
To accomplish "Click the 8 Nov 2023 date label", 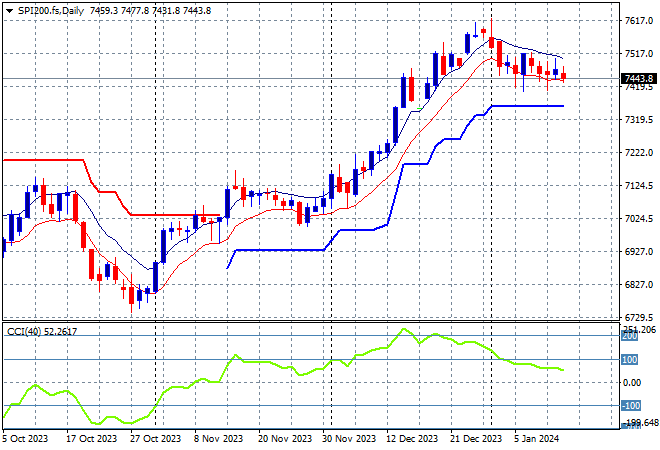I will pos(219,438).
